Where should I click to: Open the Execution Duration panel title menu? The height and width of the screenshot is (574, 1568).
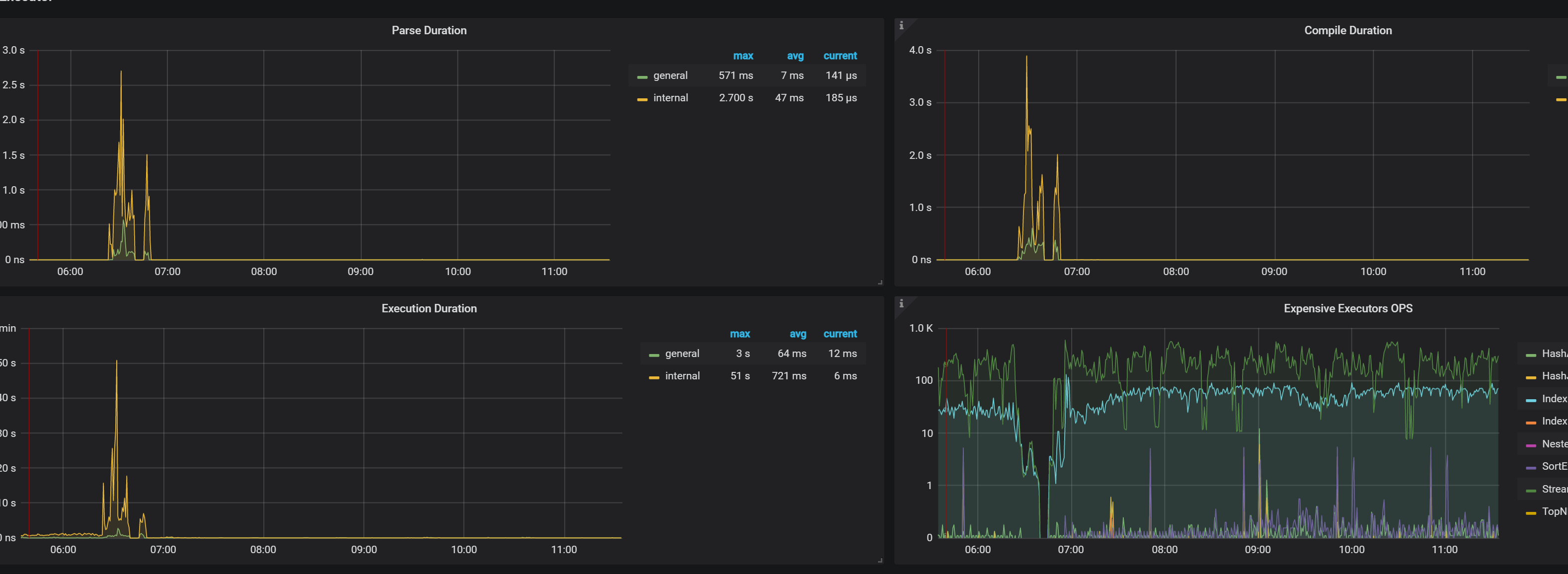click(x=429, y=308)
